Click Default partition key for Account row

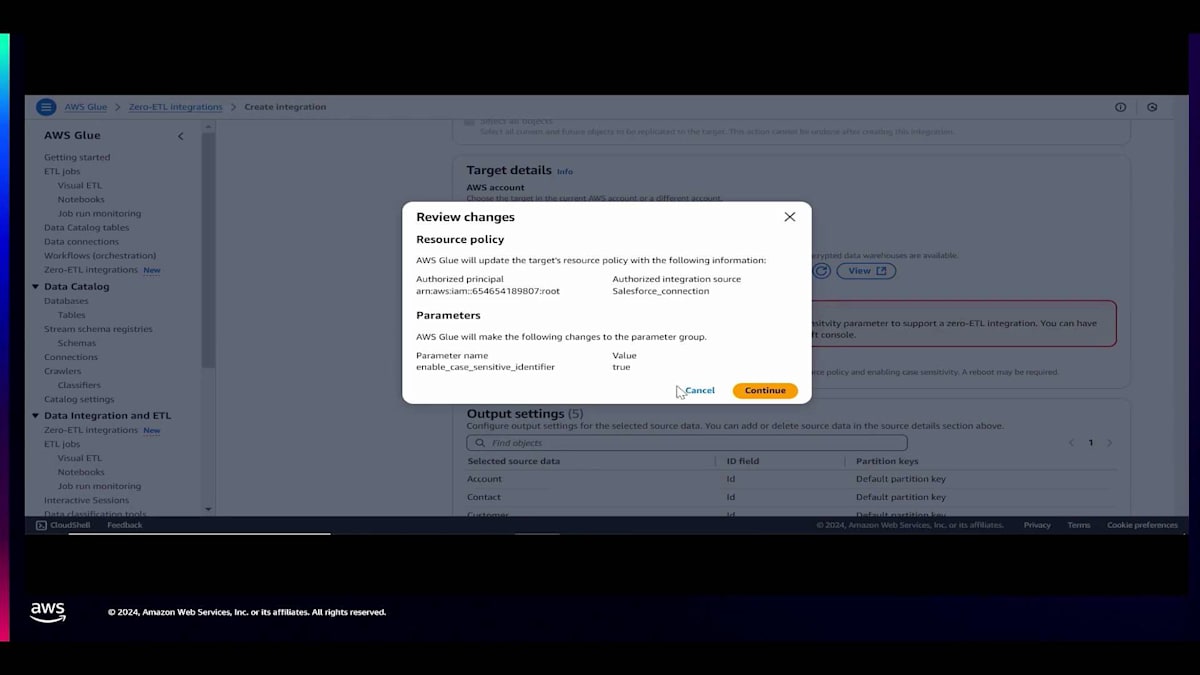click(x=901, y=479)
